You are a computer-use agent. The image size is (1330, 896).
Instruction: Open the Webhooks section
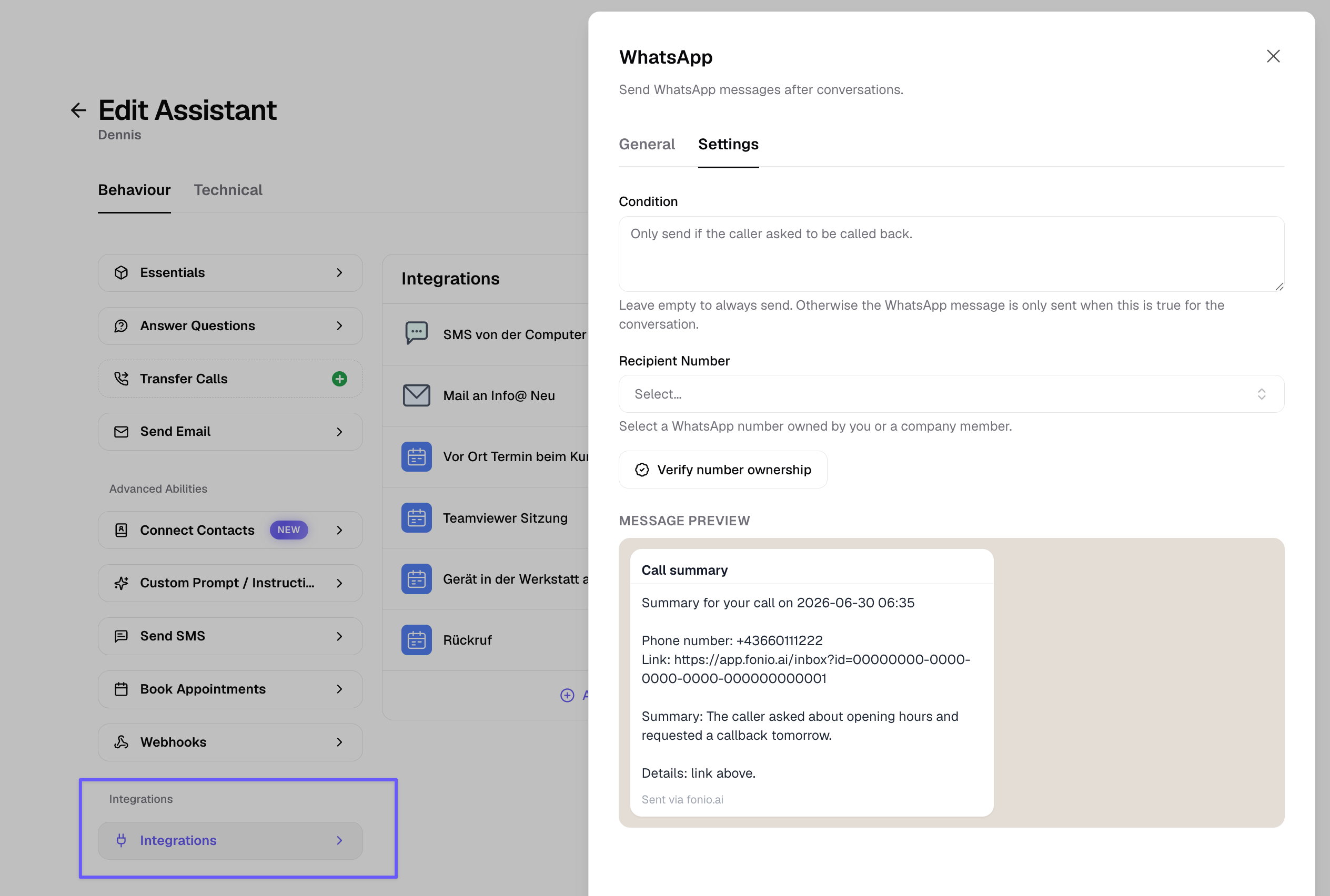coord(230,742)
